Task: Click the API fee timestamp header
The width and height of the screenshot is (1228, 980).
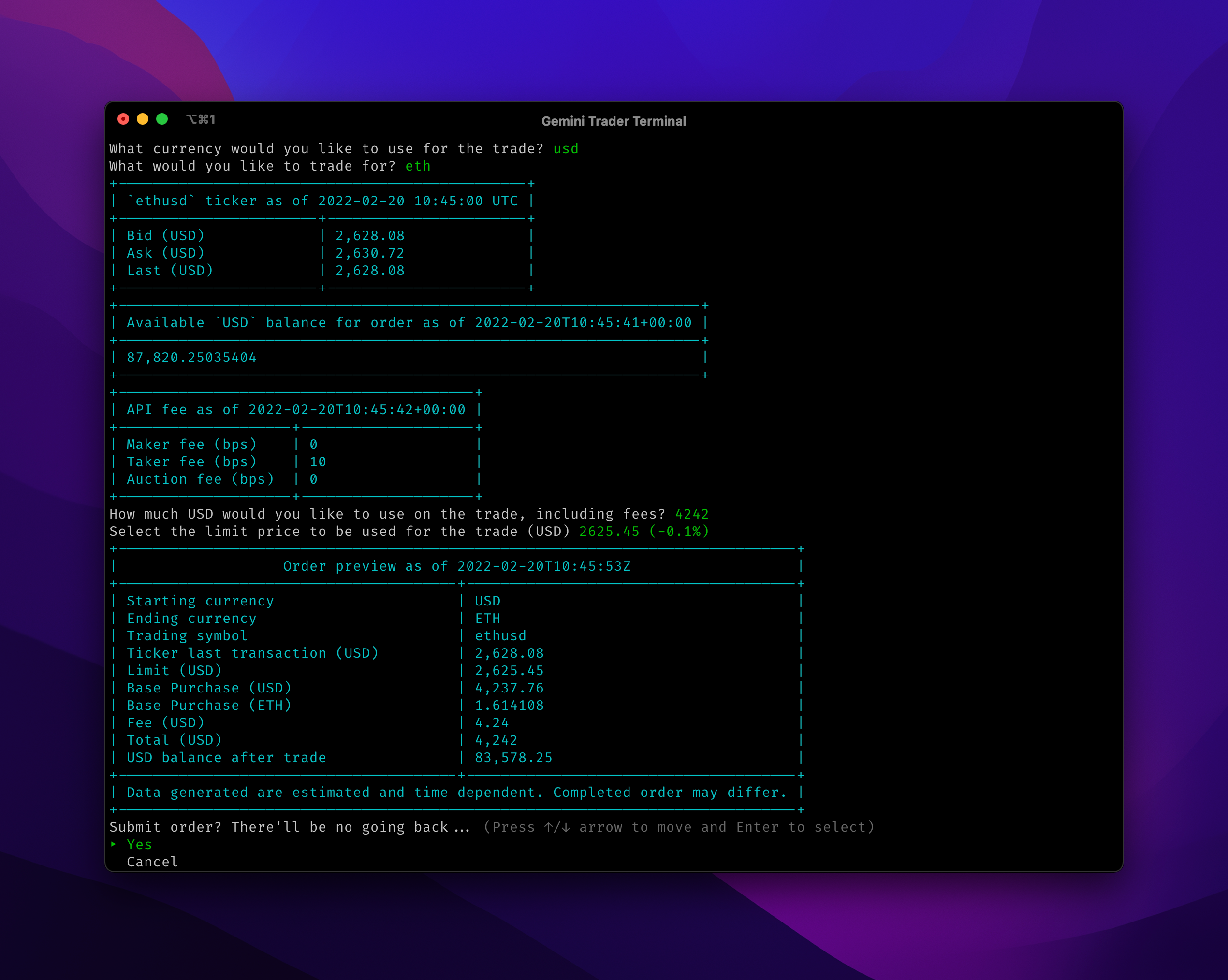Action: tap(295, 410)
